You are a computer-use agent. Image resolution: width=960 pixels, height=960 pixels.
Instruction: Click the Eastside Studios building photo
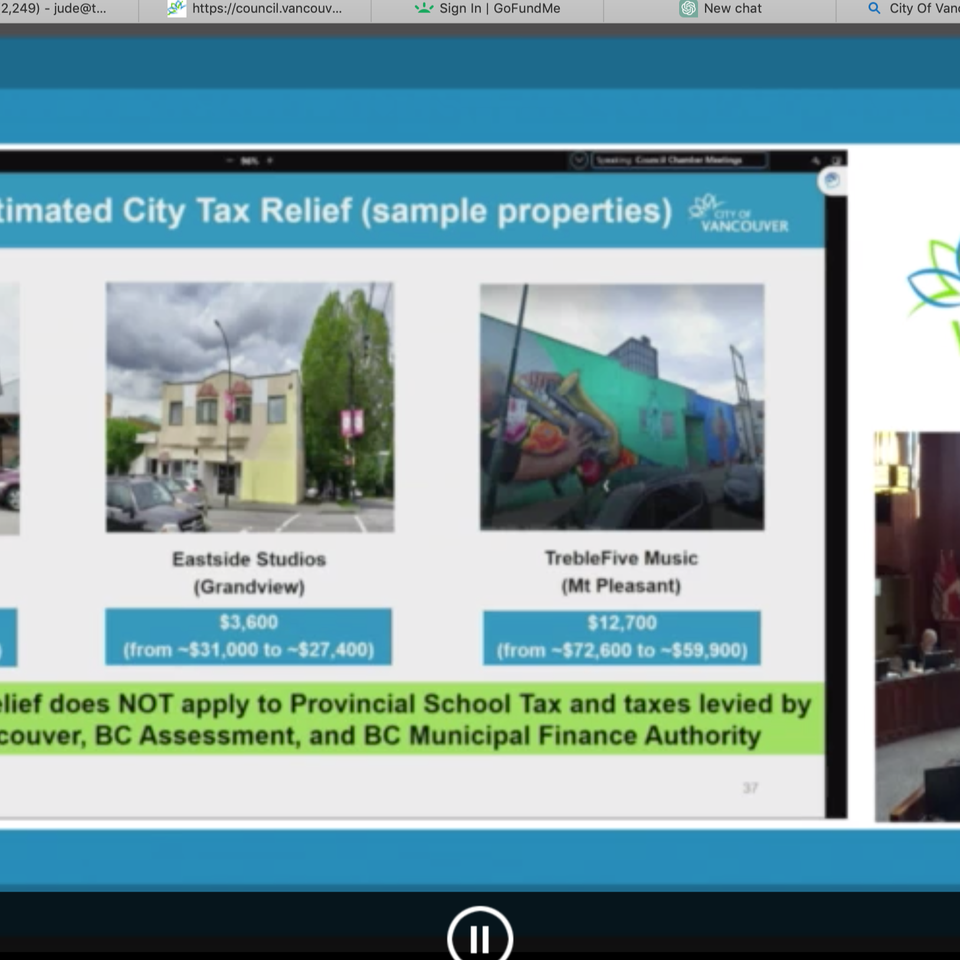[250, 407]
